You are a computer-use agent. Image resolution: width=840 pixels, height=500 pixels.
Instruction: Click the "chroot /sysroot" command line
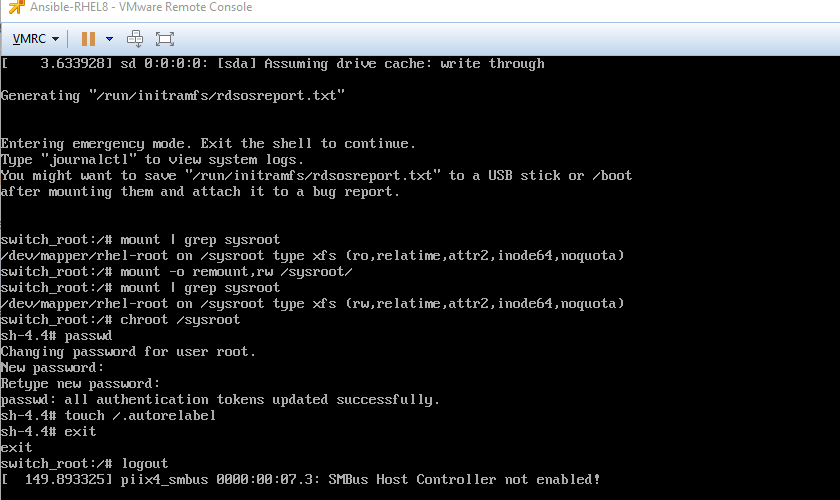click(x=120, y=319)
